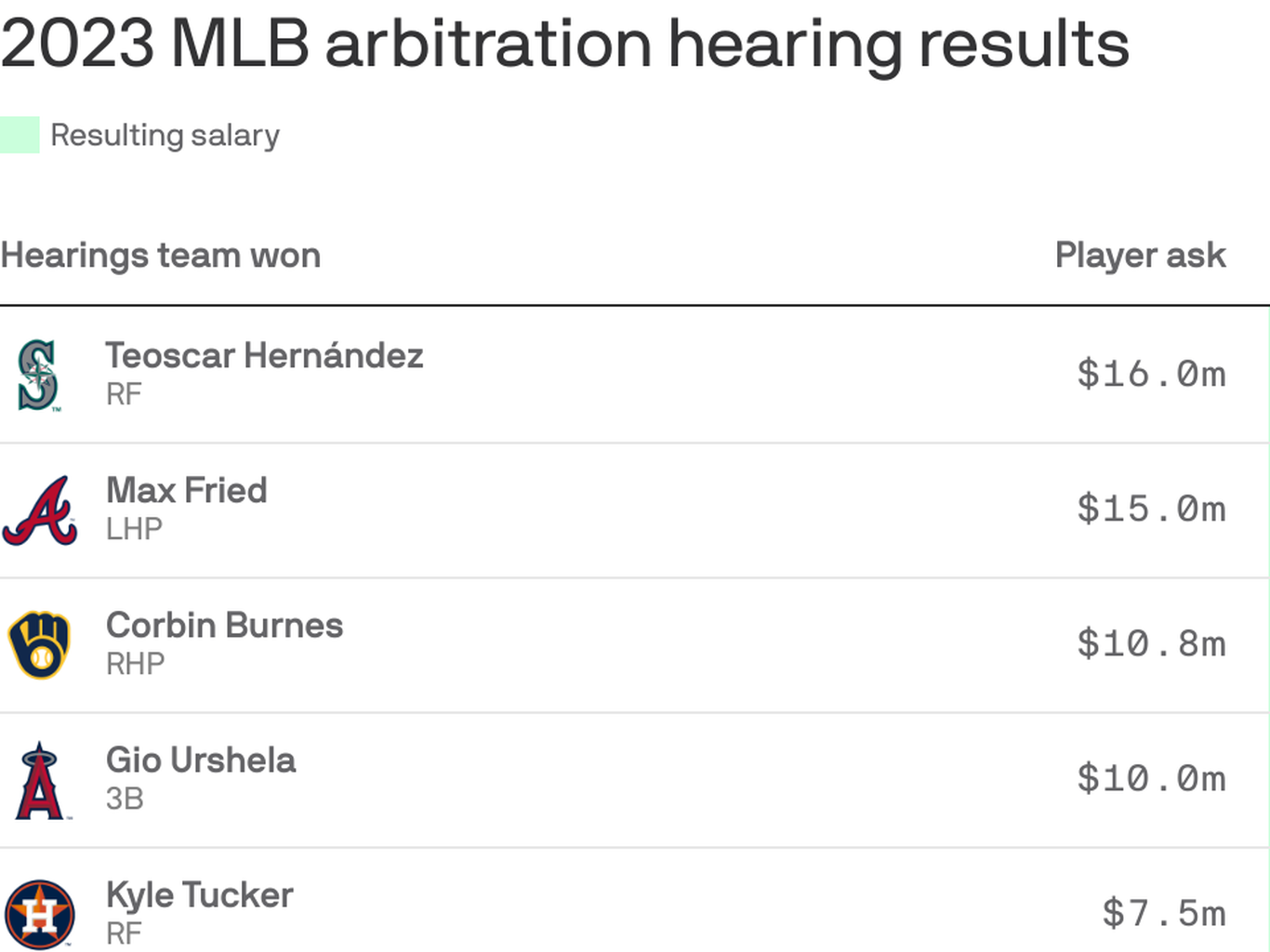Image resolution: width=1270 pixels, height=952 pixels.
Task: Click the $16.0m player ask value
Action: tap(1151, 375)
